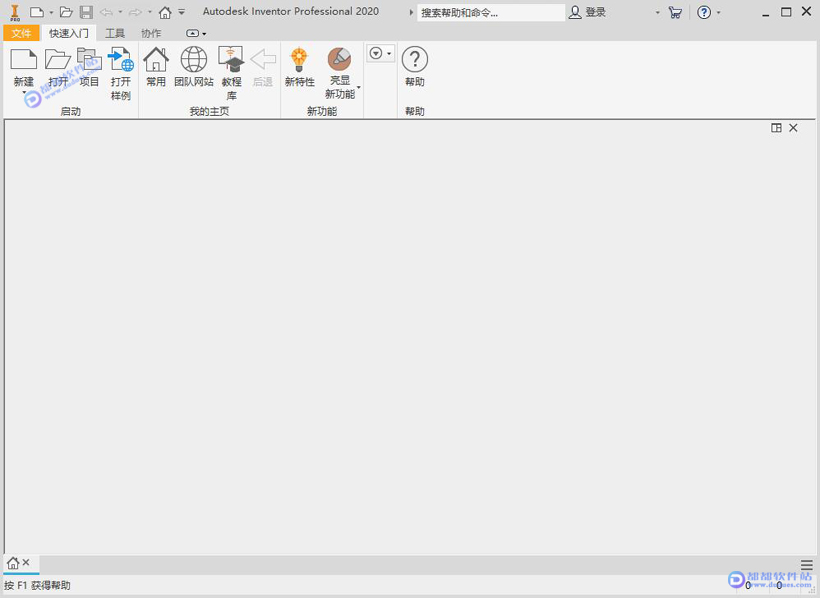Switch to the 工具 (Tools) tab
The image size is (820, 598).
coord(115,33)
